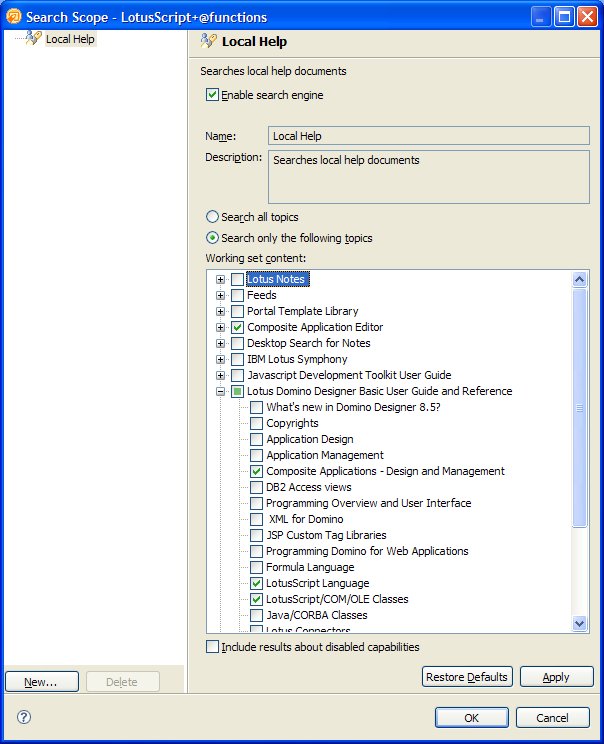Select the IBM Lotus Symphony label

[297, 359]
